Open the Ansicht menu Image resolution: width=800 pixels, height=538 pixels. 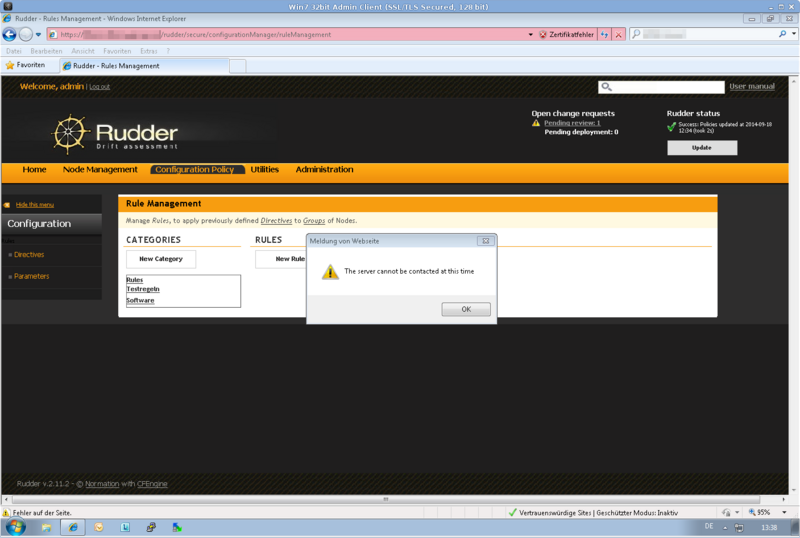[83, 51]
